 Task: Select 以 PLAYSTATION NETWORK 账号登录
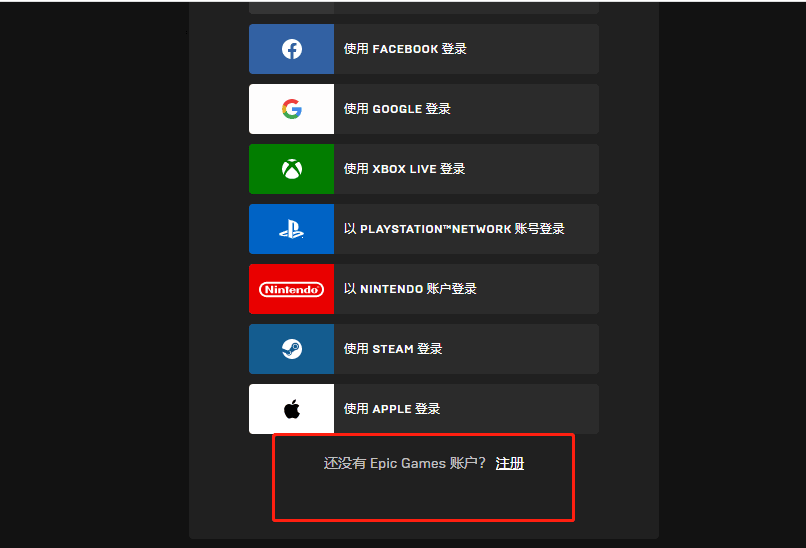click(424, 229)
